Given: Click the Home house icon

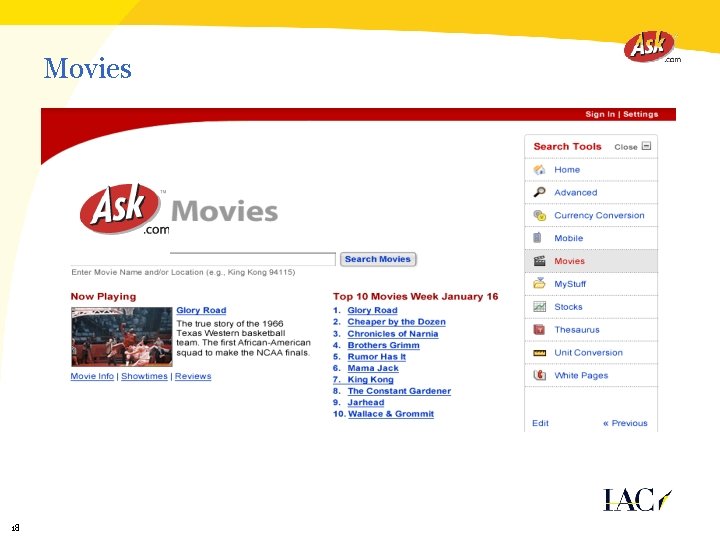Looking at the screenshot, I should [x=540, y=169].
